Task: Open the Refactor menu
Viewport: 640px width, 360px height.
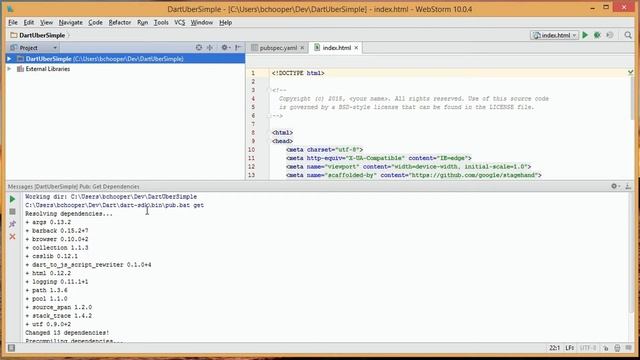Action: [120, 22]
